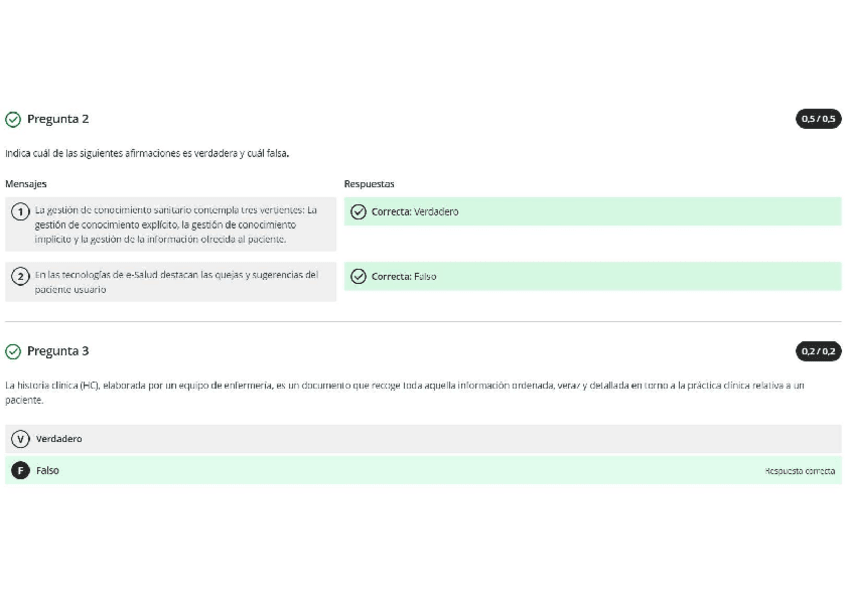Click the message about tecnologías de e-Salud
848x599 pixels.
pos(176,282)
